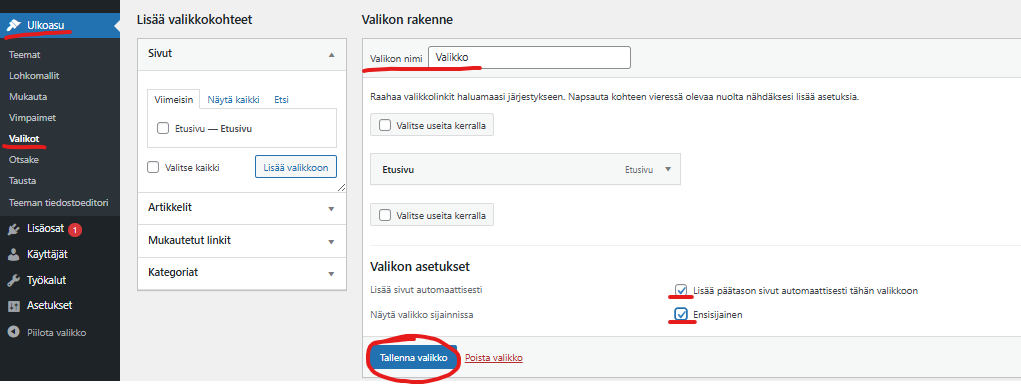
Task: Click the Ulkoasu menu label
Action: (46, 25)
